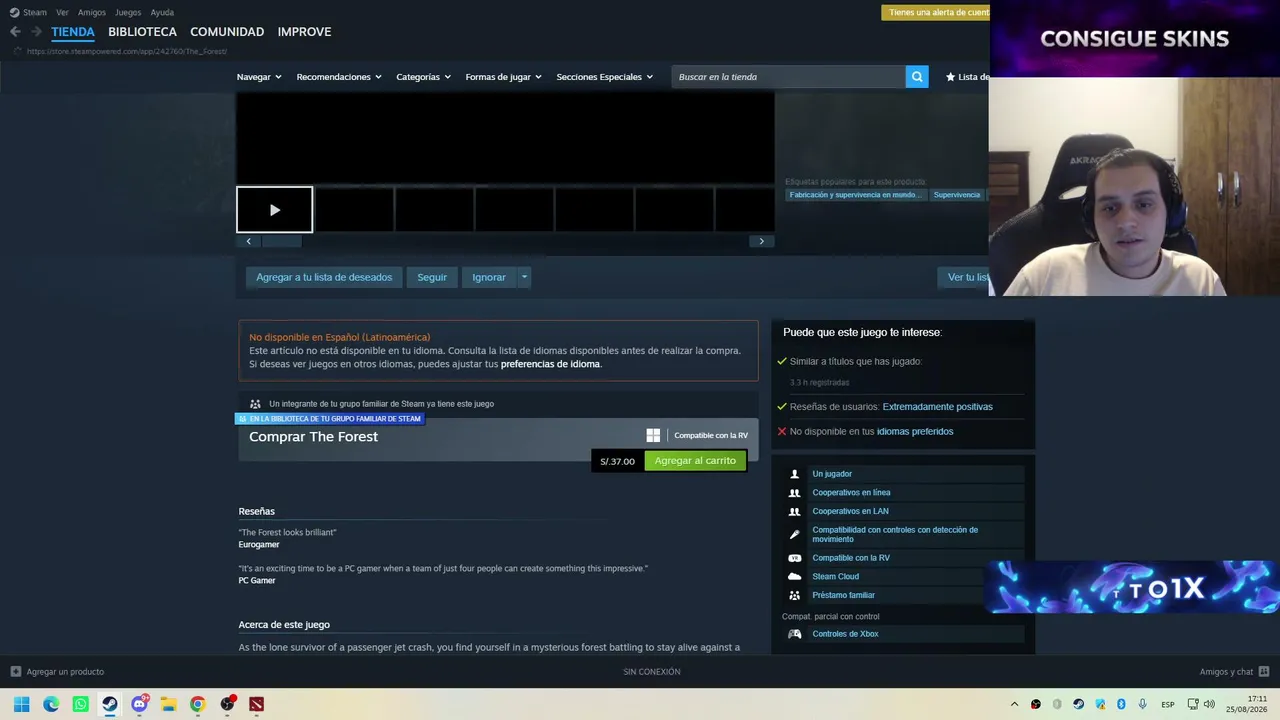
Task: Play the trailer video thumbnail
Action: 275,210
